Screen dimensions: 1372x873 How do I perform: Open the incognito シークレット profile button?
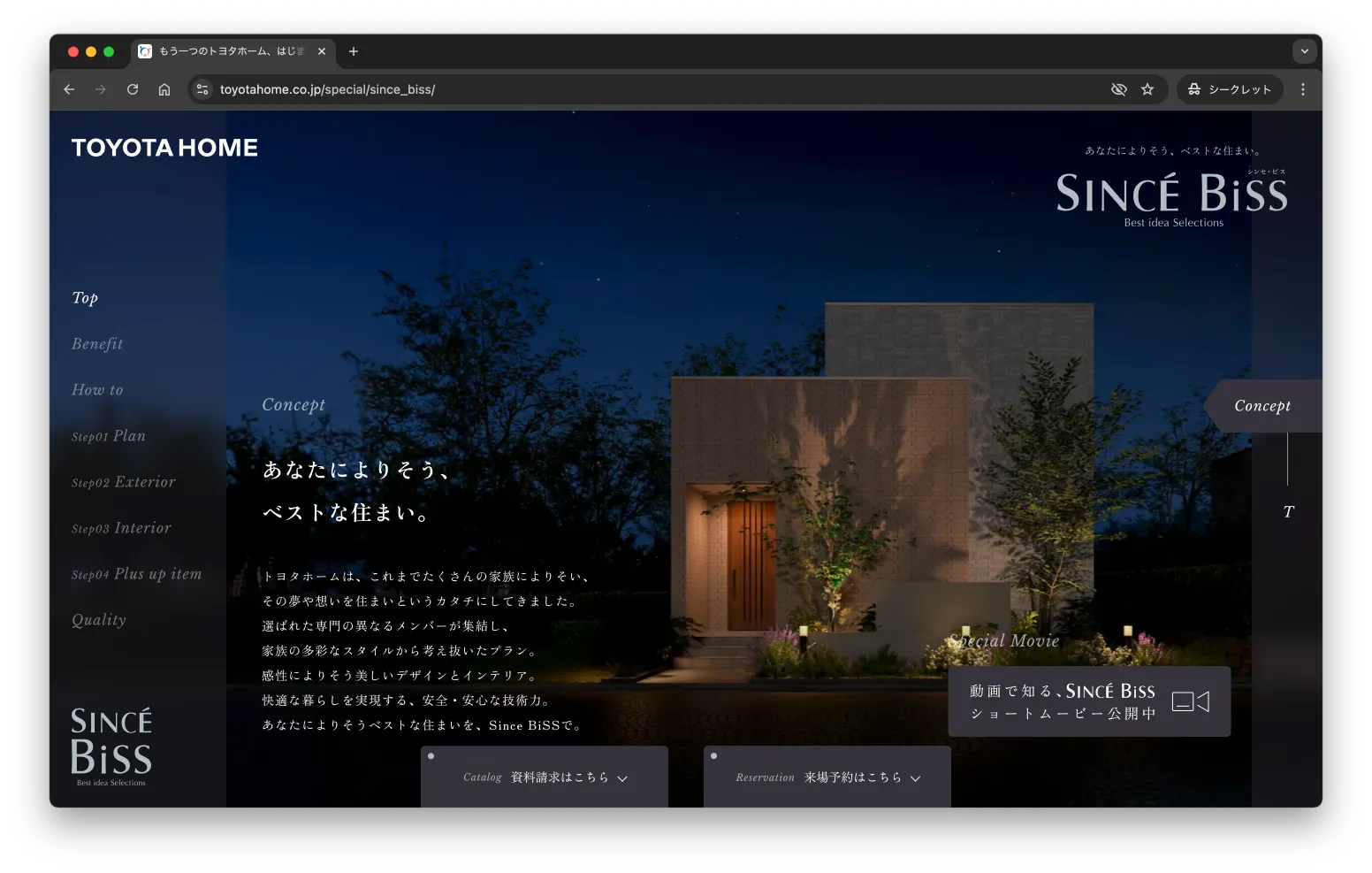pos(1230,89)
